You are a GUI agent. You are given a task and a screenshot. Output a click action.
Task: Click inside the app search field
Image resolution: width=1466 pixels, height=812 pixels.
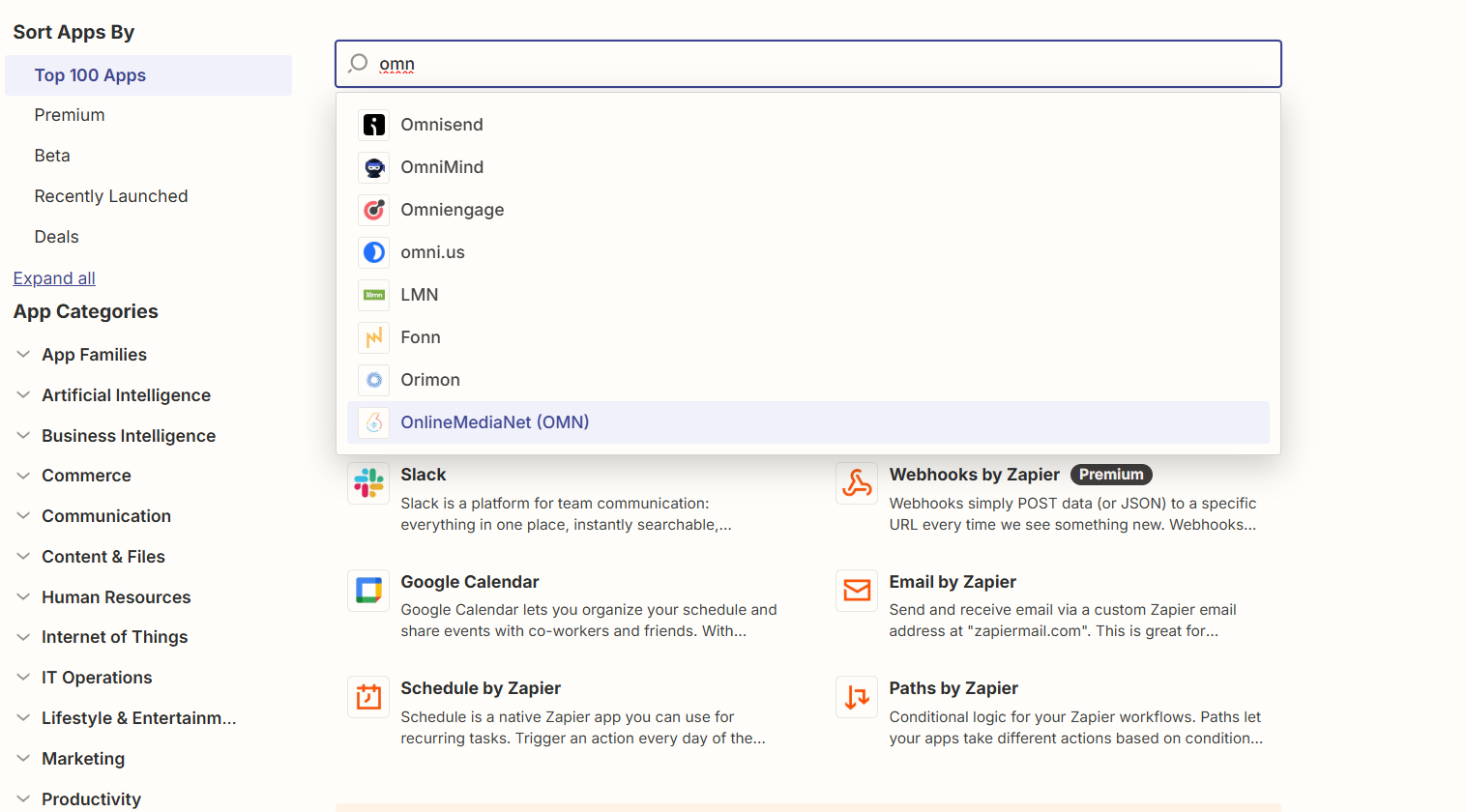click(x=677, y=63)
